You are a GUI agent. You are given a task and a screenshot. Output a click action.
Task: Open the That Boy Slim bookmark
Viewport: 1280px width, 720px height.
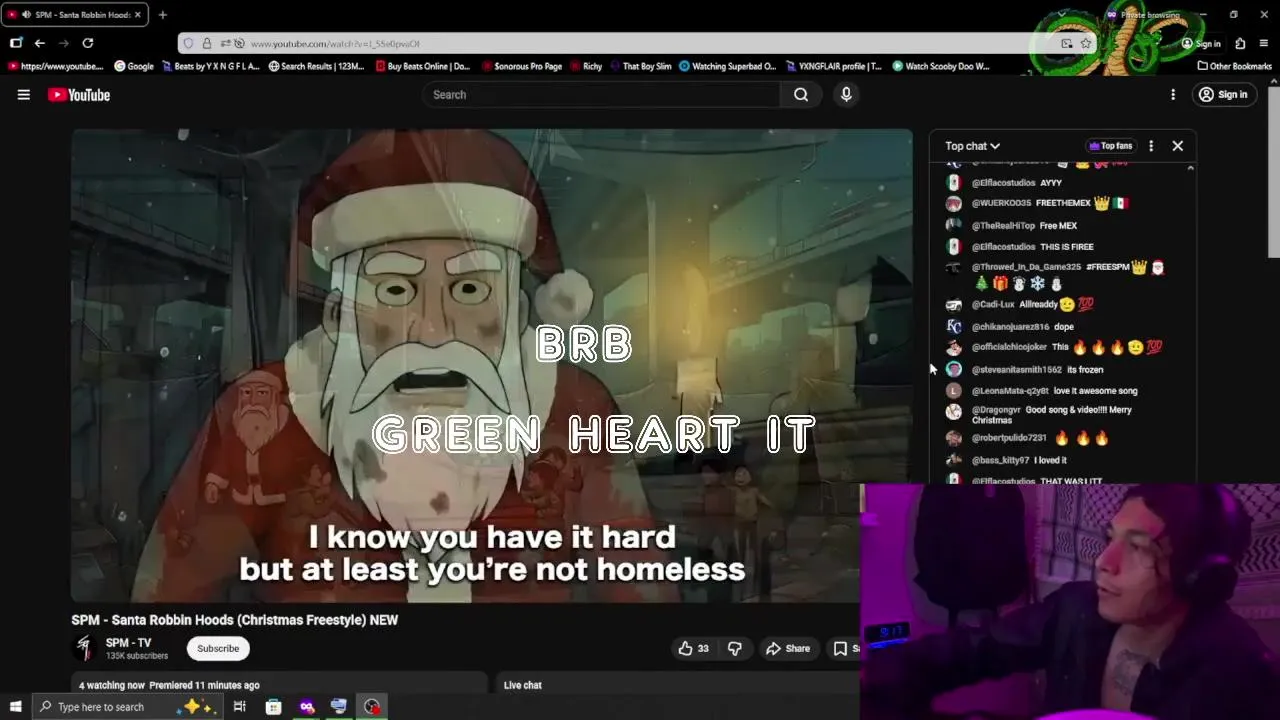(641, 66)
